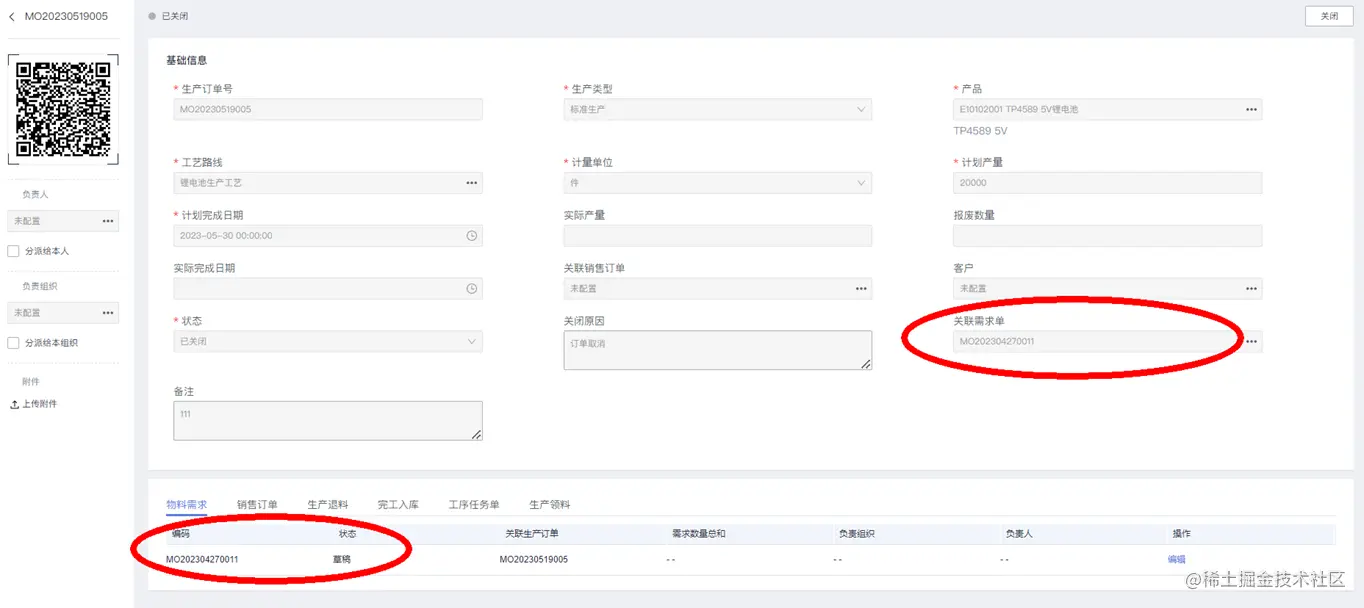Click the 实际产量 input field
The height and width of the screenshot is (608, 1364).
pos(718,236)
